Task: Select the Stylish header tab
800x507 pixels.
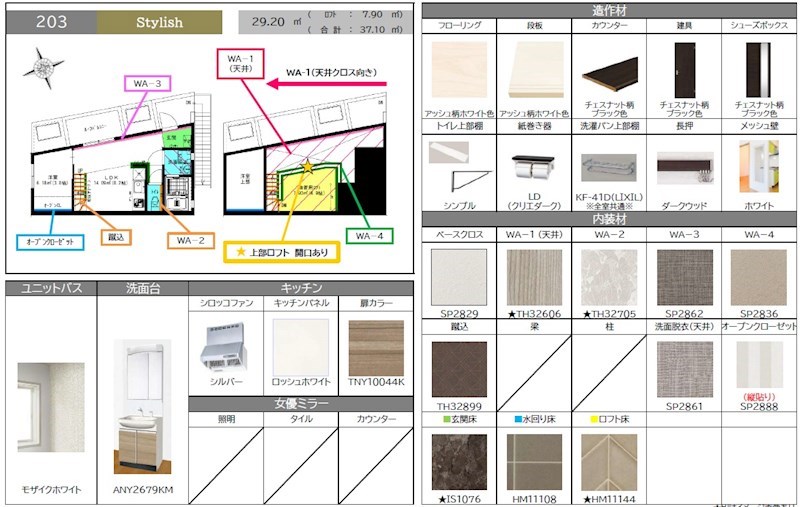Action: tap(160, 22)
